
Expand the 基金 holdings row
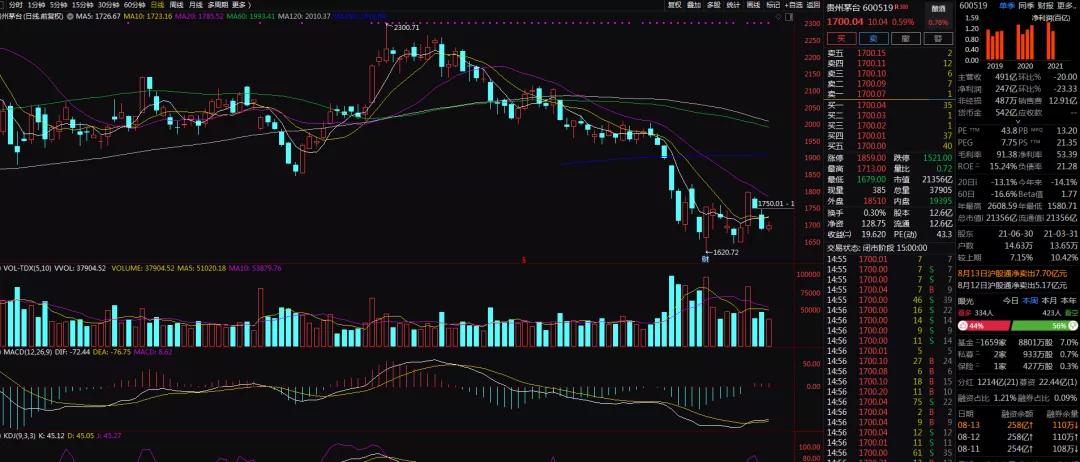pyautogui.click(x=1018, y=342)
